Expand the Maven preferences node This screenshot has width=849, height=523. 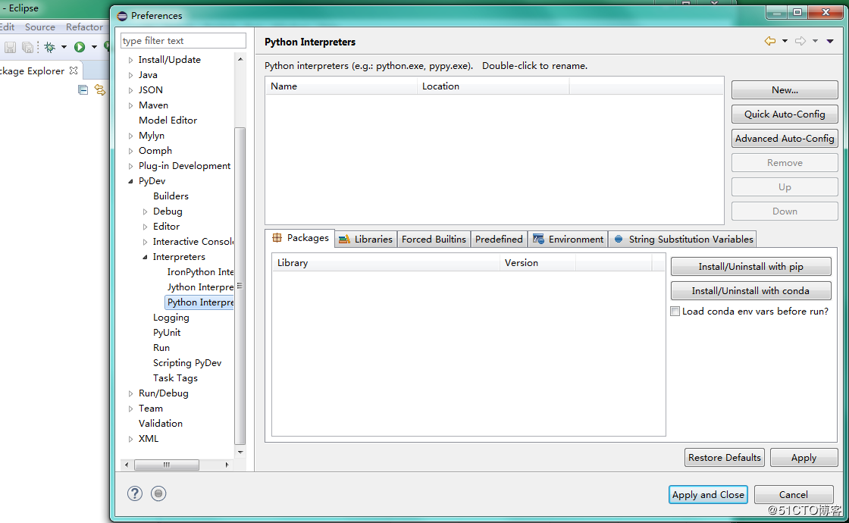[x=130, y=106]
